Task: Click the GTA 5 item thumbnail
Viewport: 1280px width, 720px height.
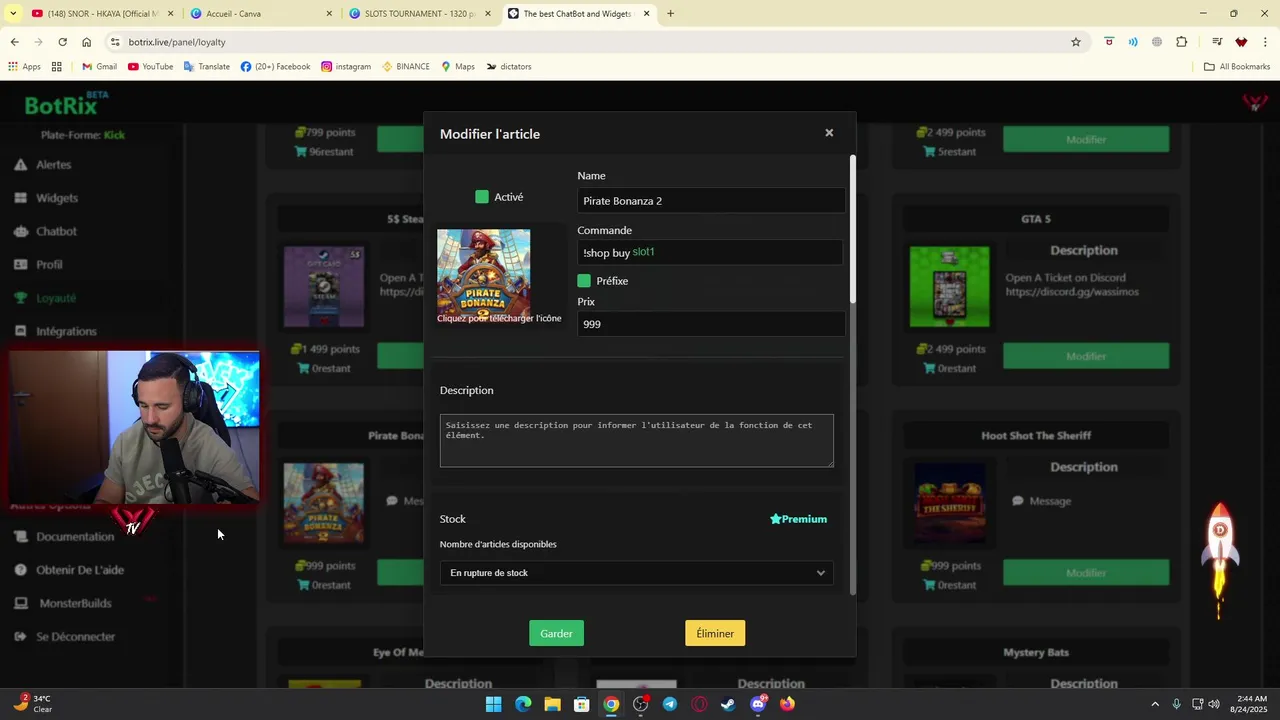Action: coord(950,287)
